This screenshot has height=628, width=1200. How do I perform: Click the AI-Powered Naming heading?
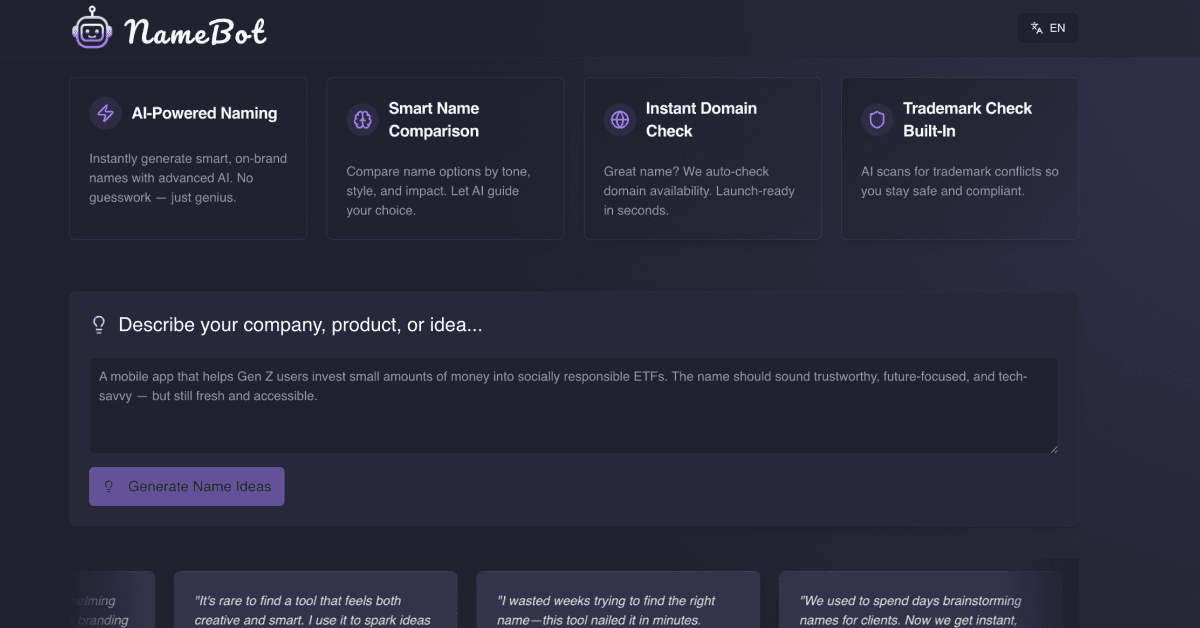click(x=205, y=113)
